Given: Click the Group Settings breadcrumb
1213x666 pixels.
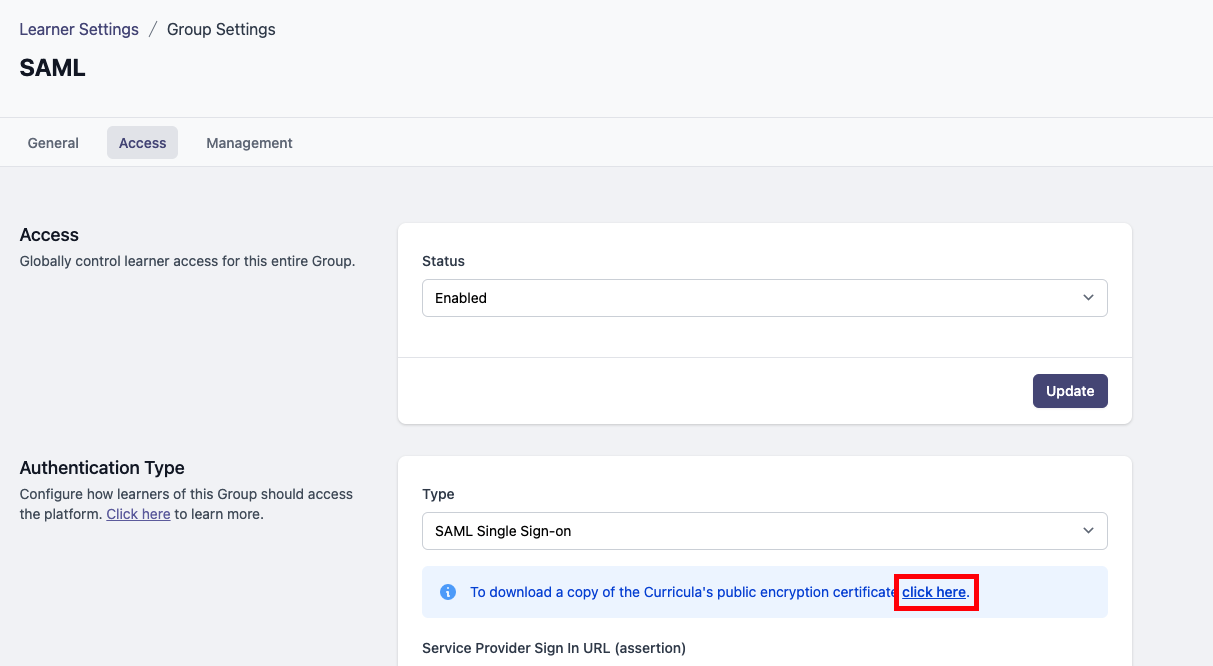Looking at the screenshot, I should click(221, 29).
